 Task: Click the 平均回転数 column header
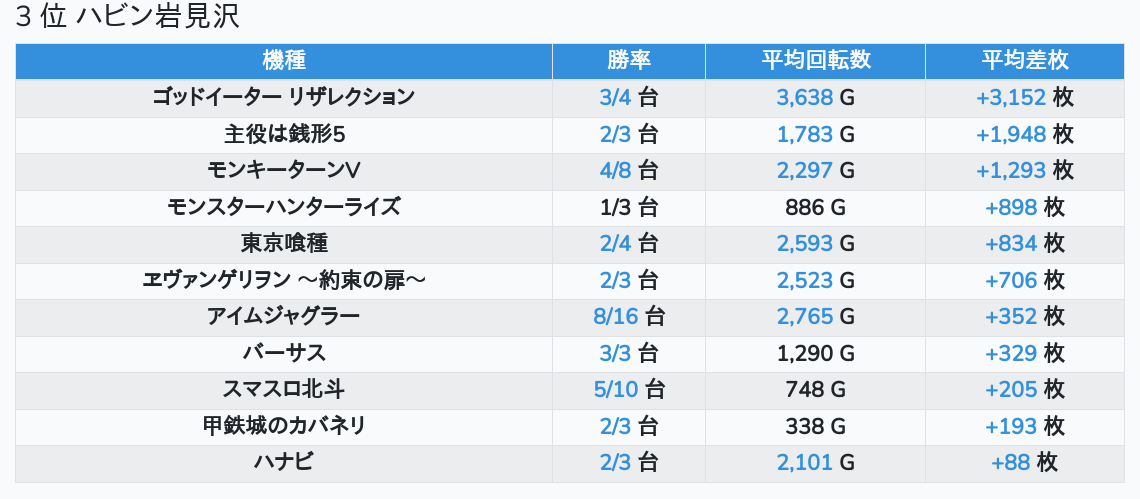(815, 60)
